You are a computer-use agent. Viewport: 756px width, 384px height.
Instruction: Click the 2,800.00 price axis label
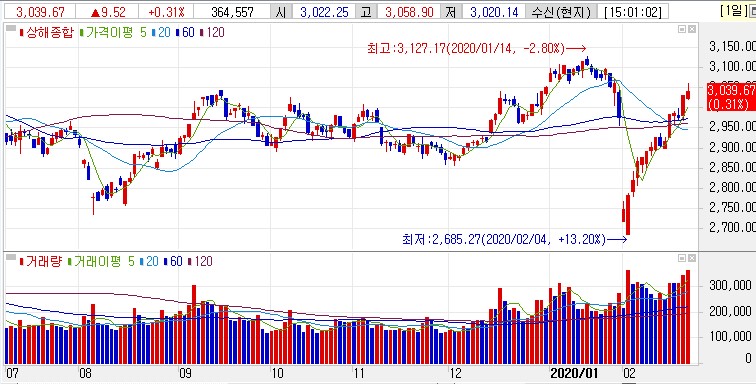[x=732, y=187]
